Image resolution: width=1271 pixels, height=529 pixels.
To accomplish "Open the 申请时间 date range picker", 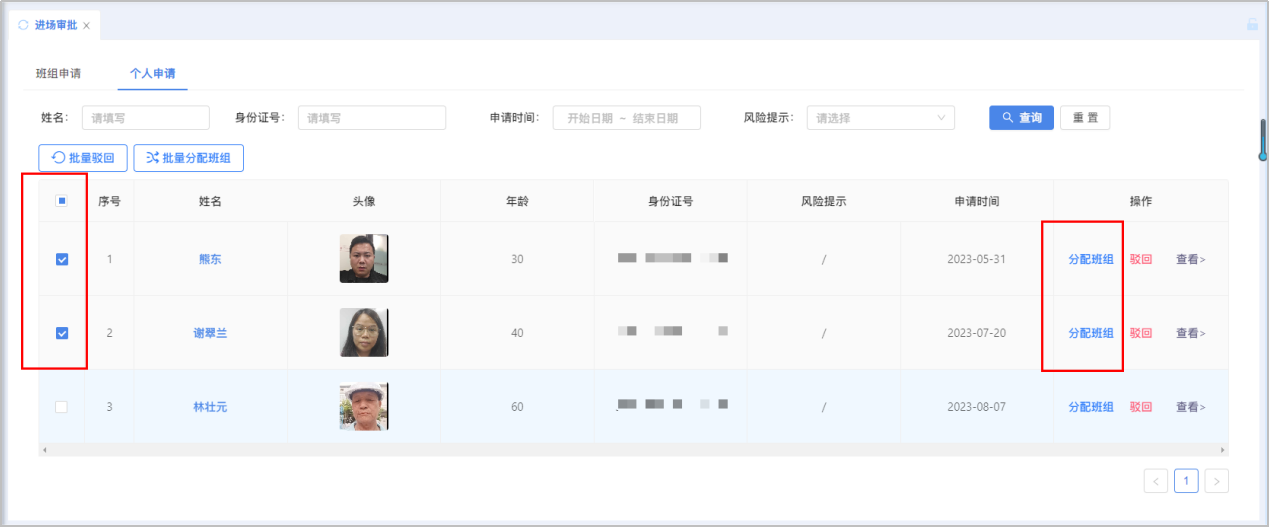I will [x=626, y=118].
